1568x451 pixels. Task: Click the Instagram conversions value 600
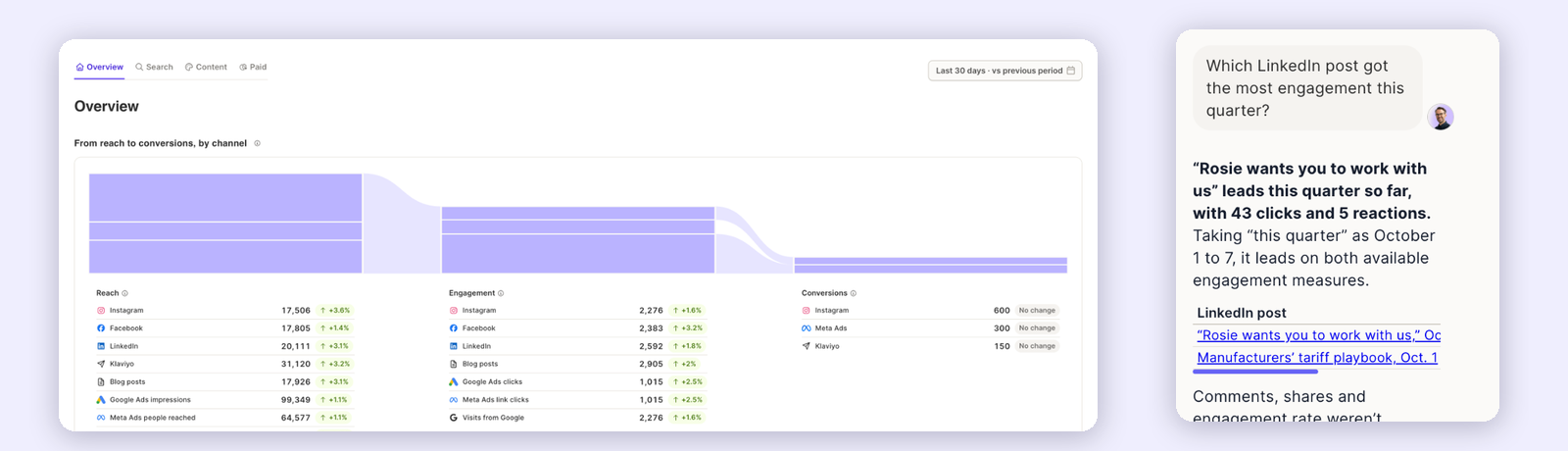click(x=1002, y=311)
